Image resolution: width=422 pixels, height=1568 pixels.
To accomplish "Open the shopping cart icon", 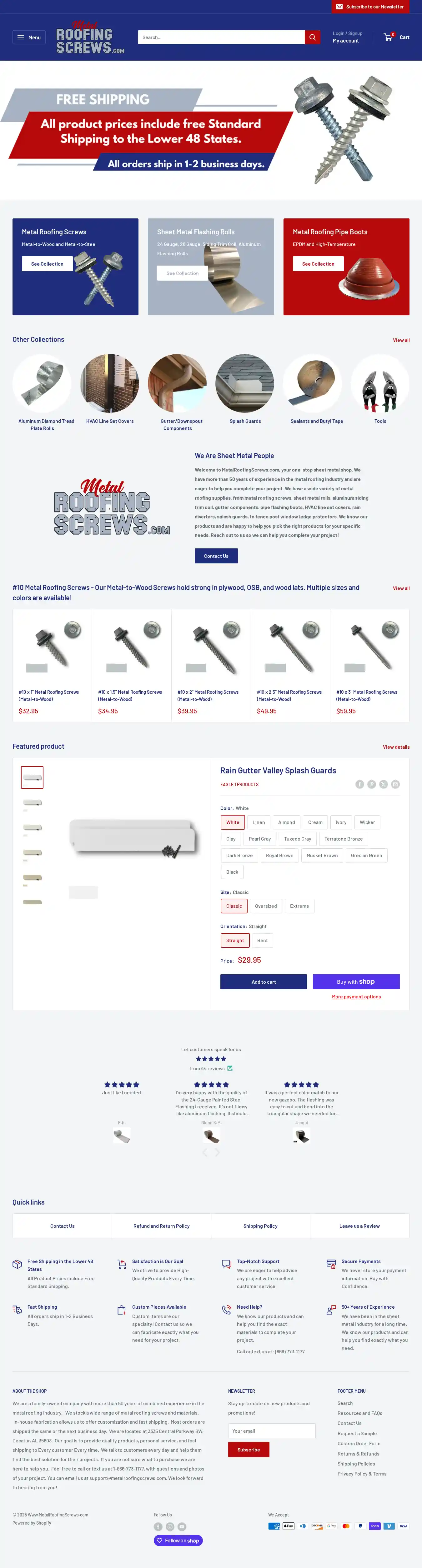I will (x=388, y=37).
